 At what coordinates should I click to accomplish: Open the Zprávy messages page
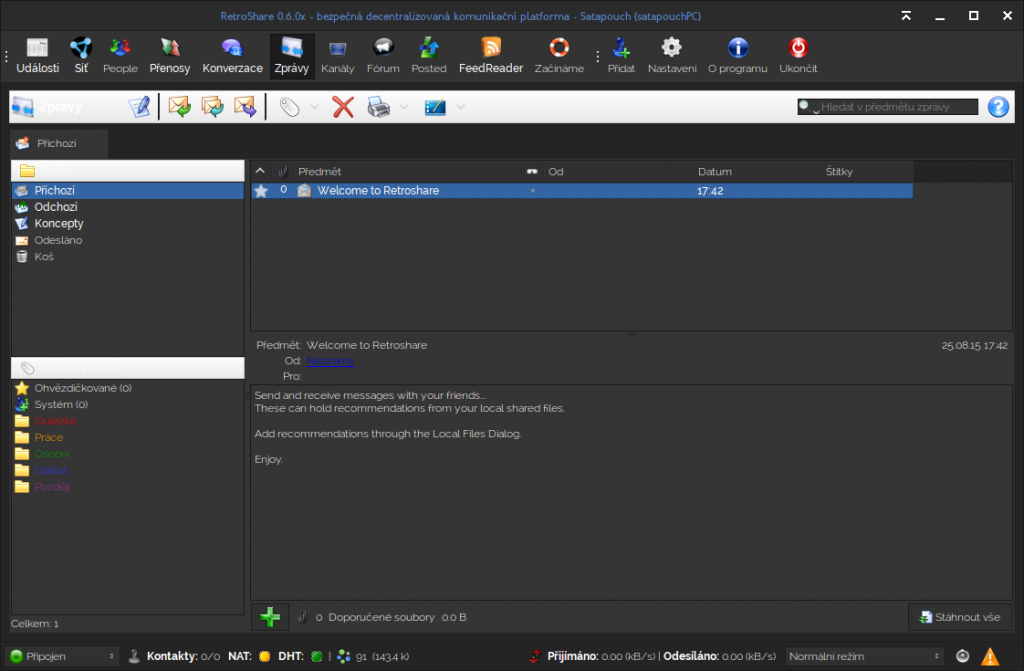[292, 56]
